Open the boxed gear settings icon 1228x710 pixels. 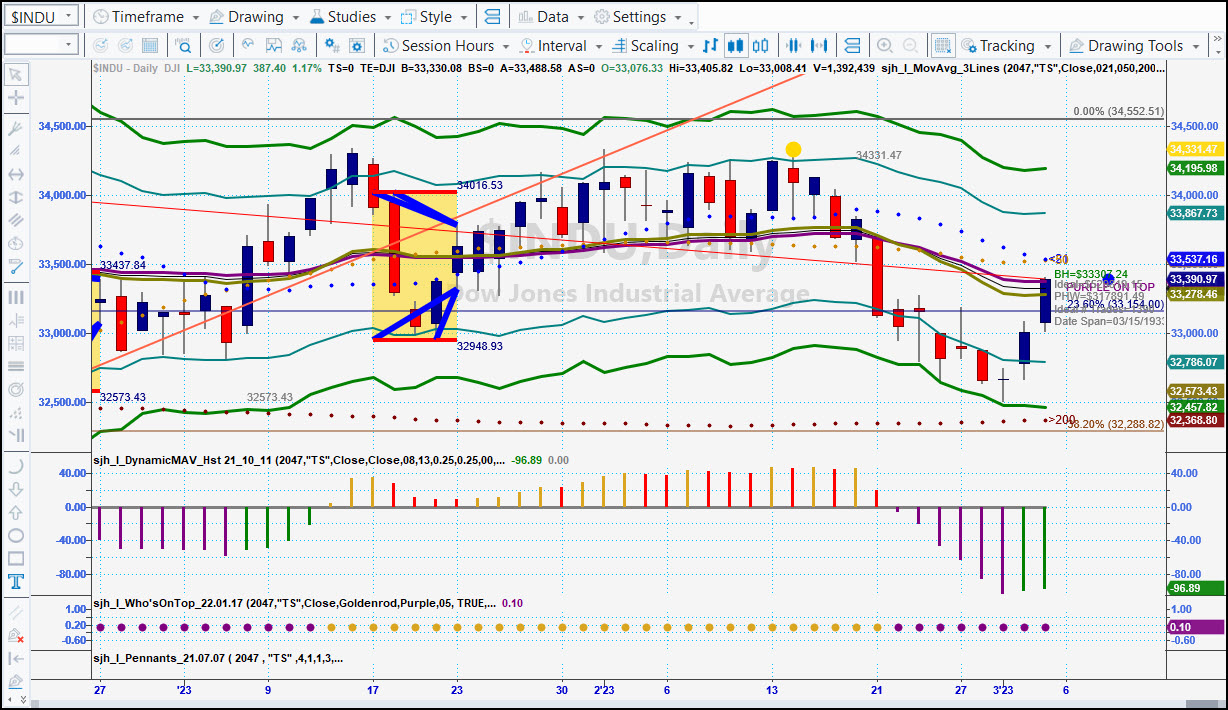(359, 45)
